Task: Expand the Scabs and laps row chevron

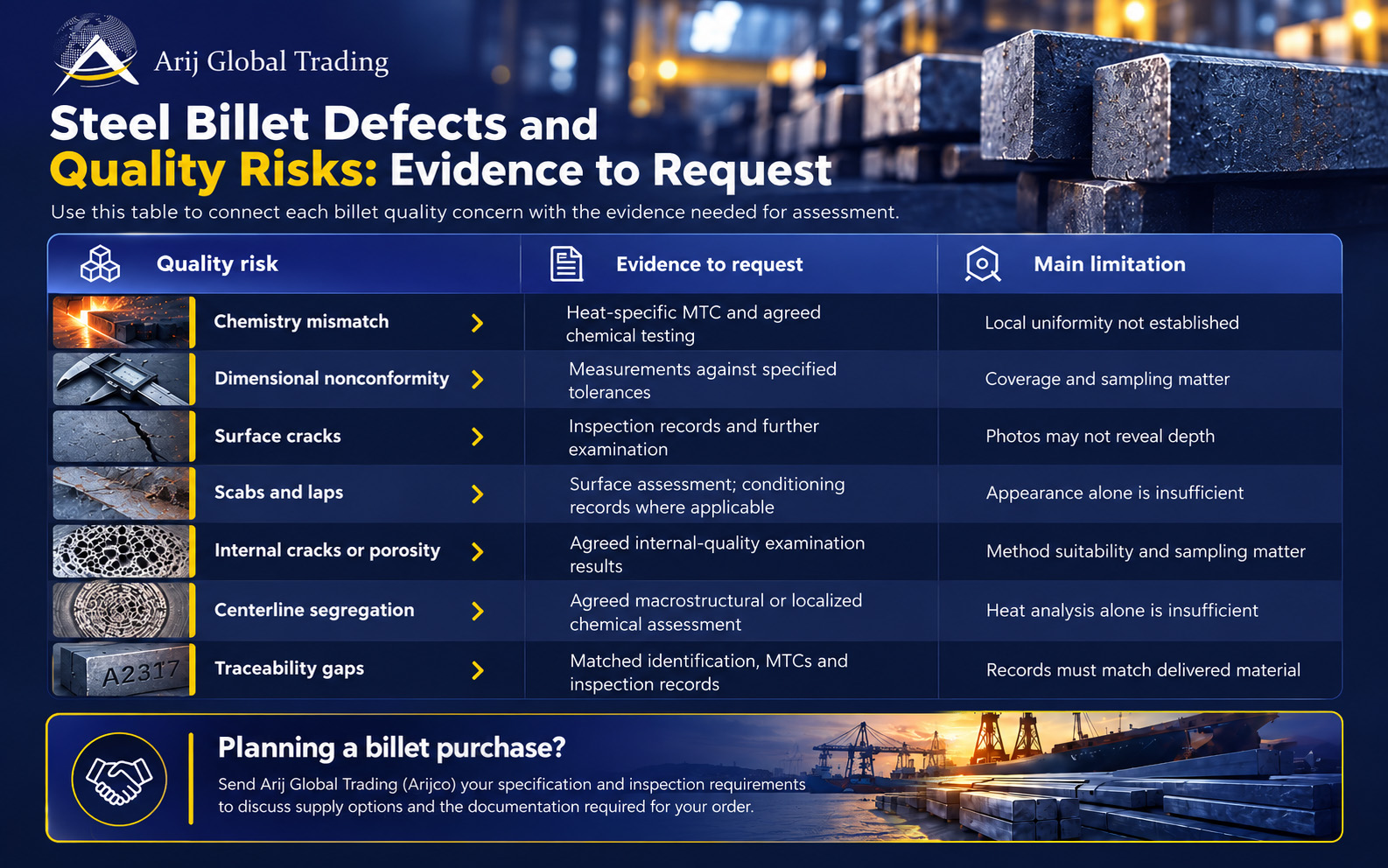Action: pos(477,494)
